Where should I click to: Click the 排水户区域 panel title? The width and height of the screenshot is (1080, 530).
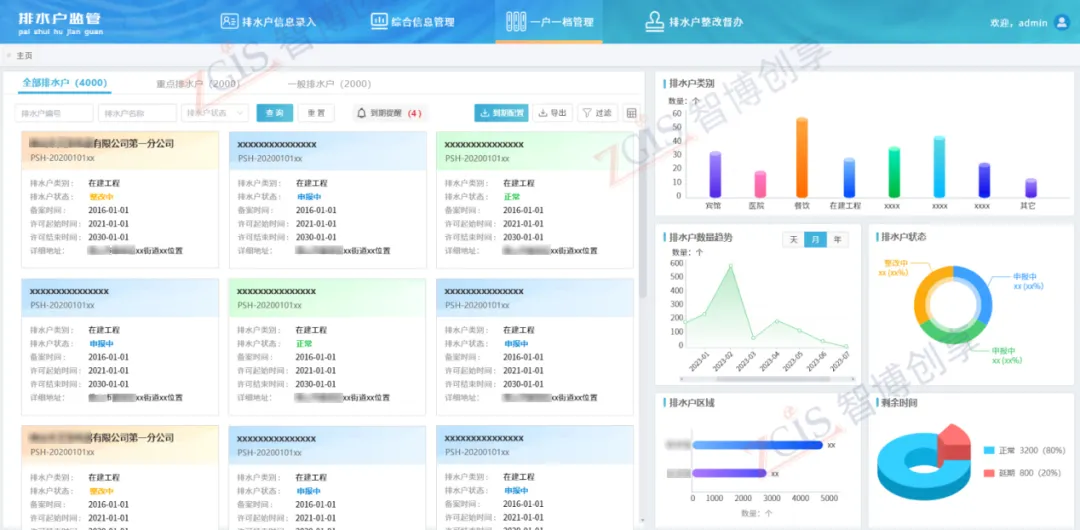coord(691,402)
